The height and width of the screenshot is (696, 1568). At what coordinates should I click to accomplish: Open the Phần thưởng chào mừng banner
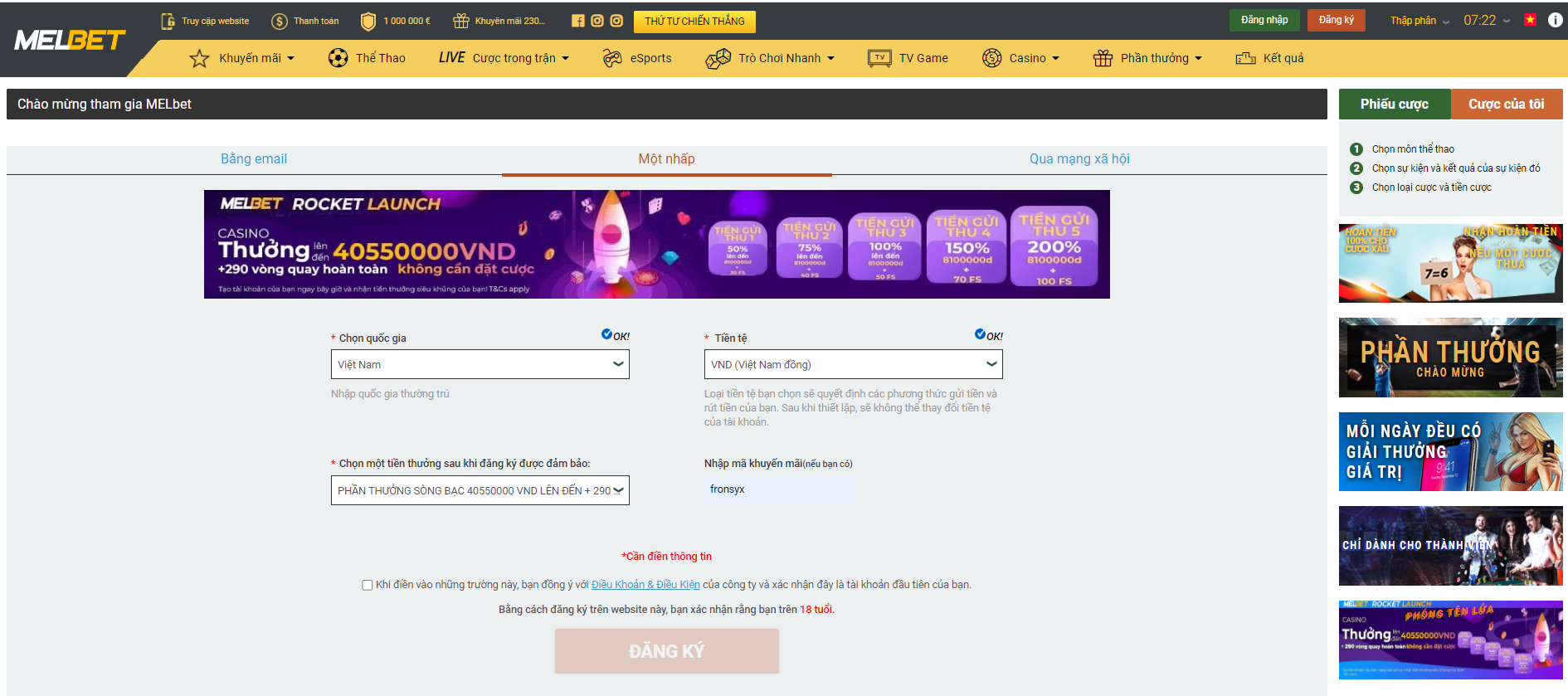(1451, 358)
